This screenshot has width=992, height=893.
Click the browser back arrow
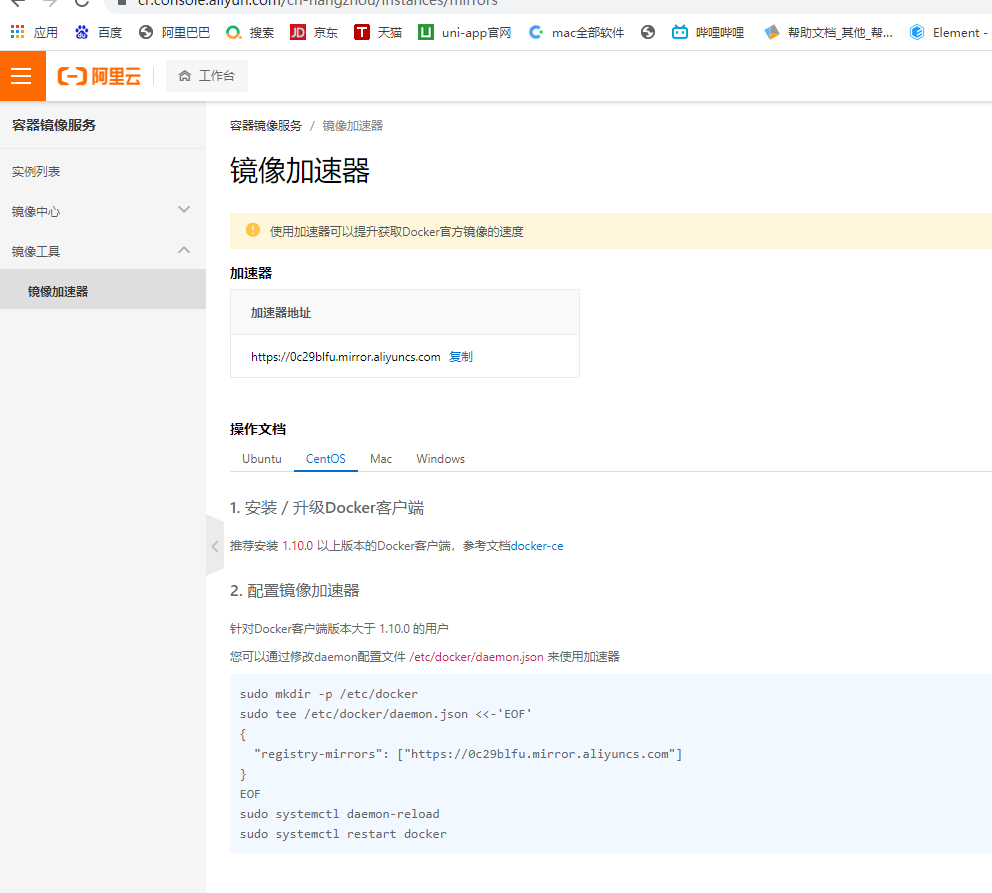tap(18, 3)
